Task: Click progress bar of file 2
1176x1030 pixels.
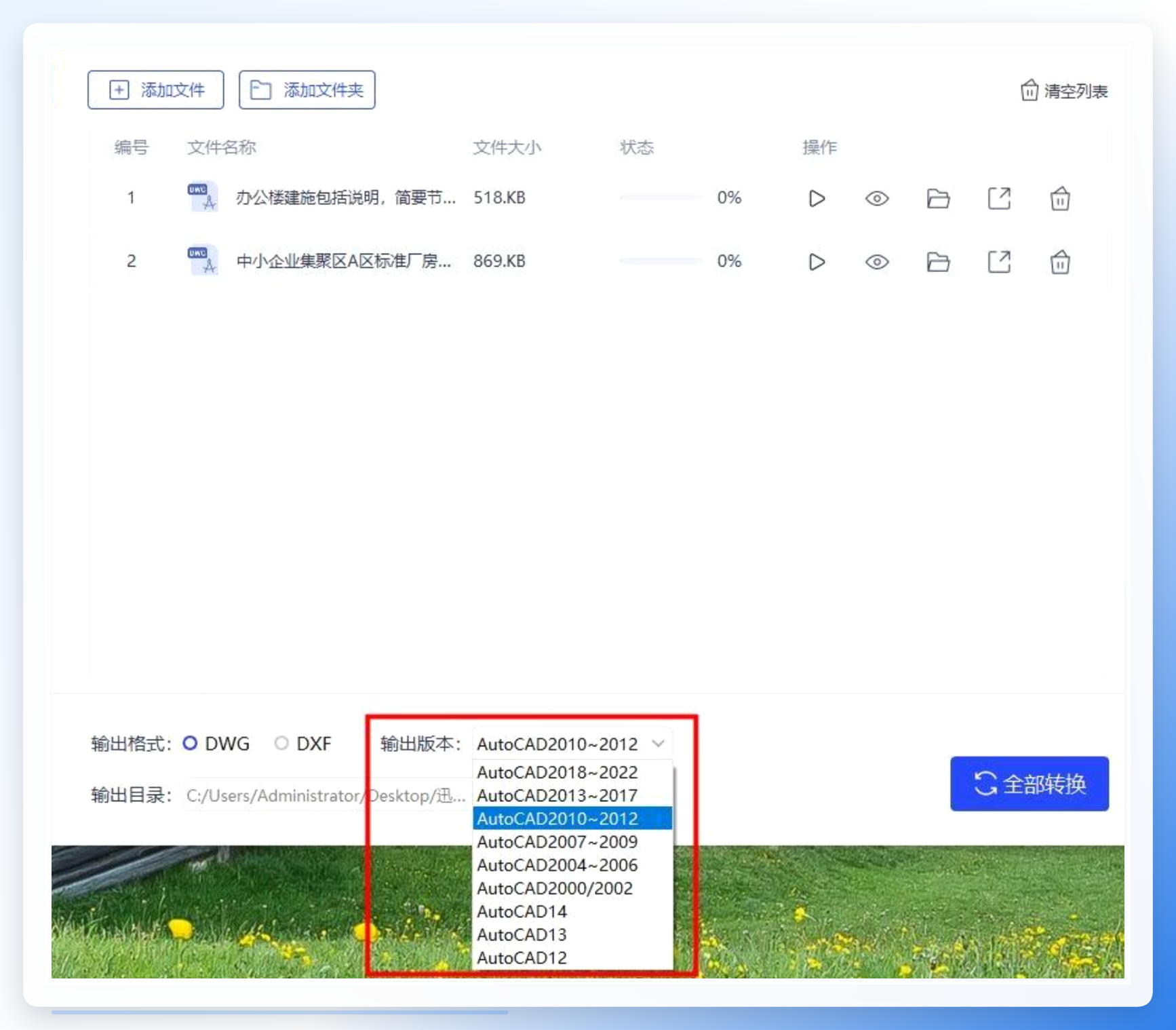Action: click(x=661, y=261)
